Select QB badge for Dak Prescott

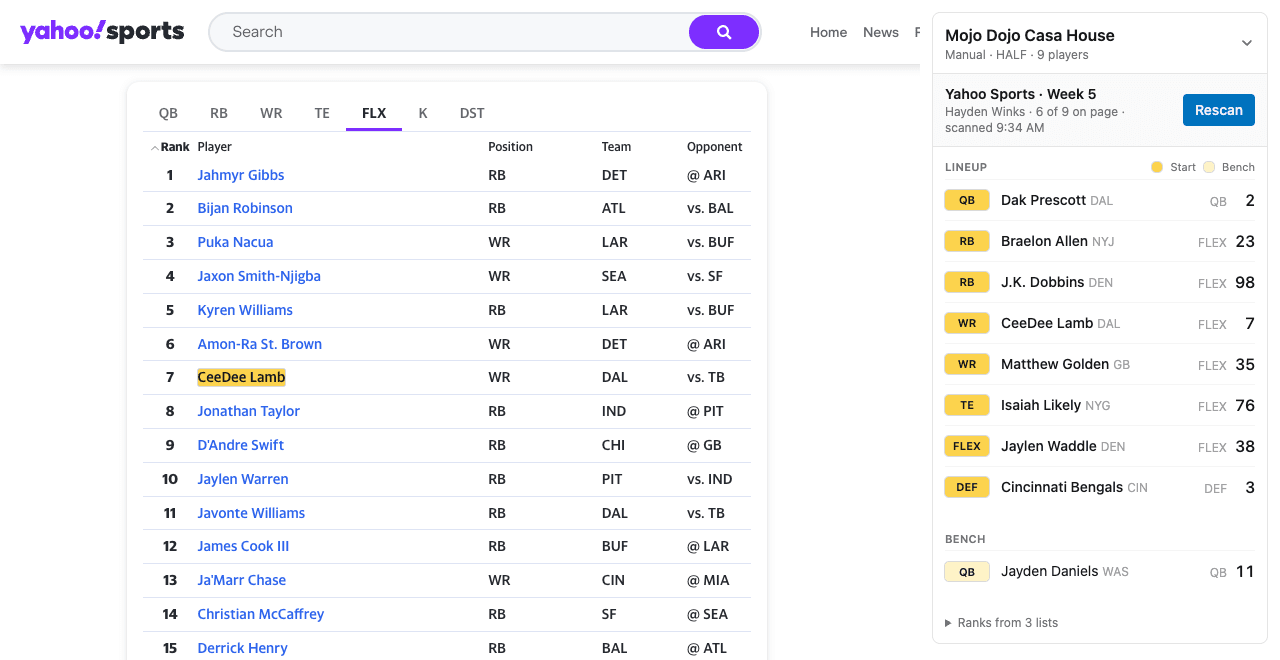click(967, 200)
